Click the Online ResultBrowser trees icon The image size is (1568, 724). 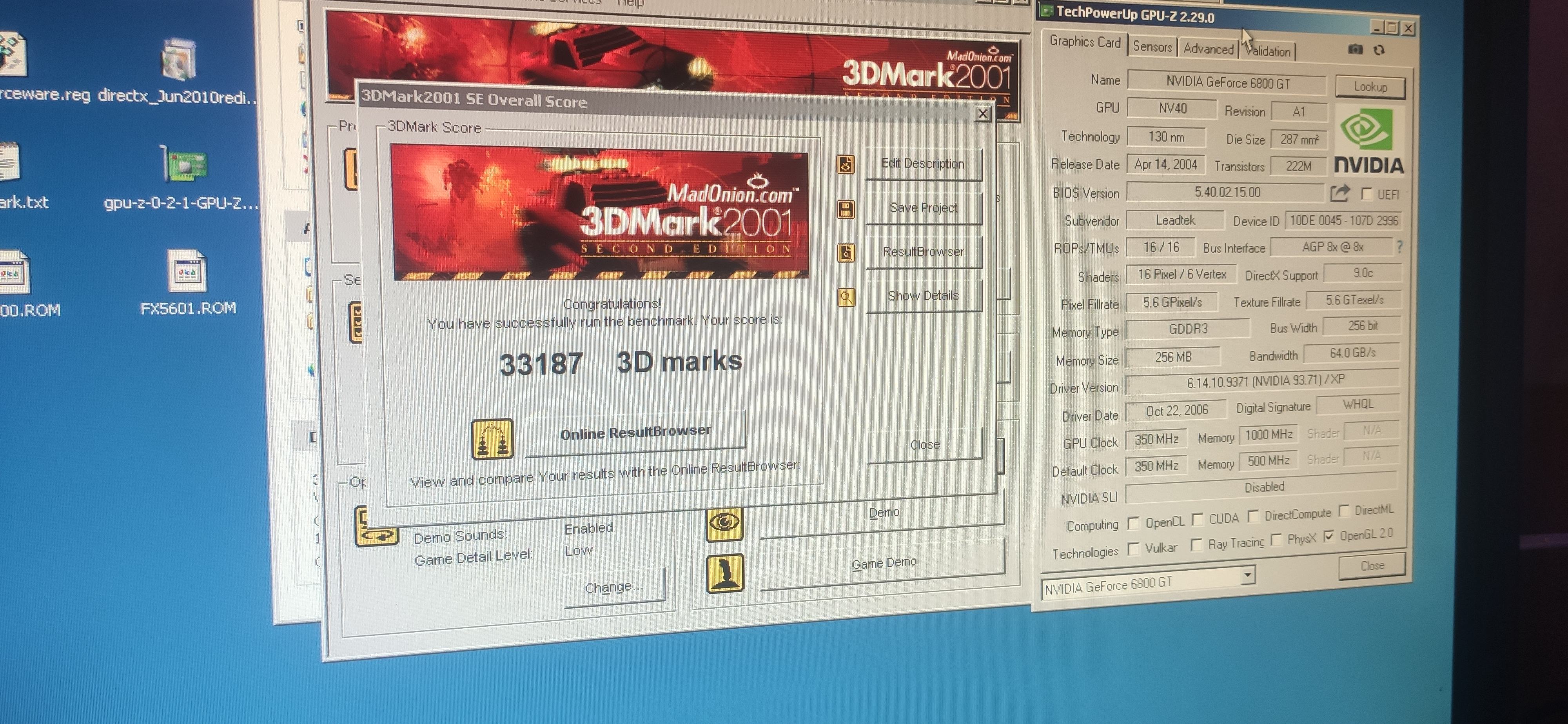click(492, 439)
